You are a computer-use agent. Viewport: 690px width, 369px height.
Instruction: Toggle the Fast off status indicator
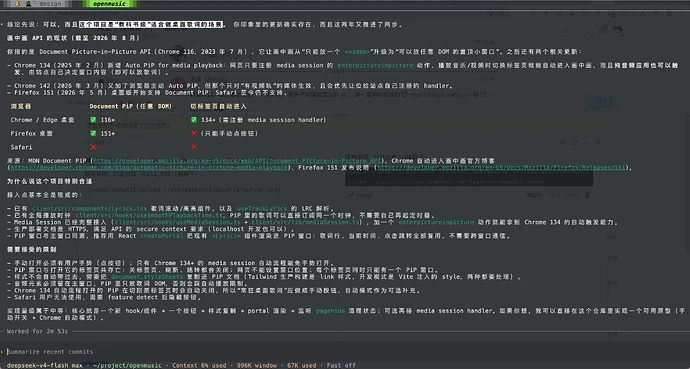tap(341, 365)
